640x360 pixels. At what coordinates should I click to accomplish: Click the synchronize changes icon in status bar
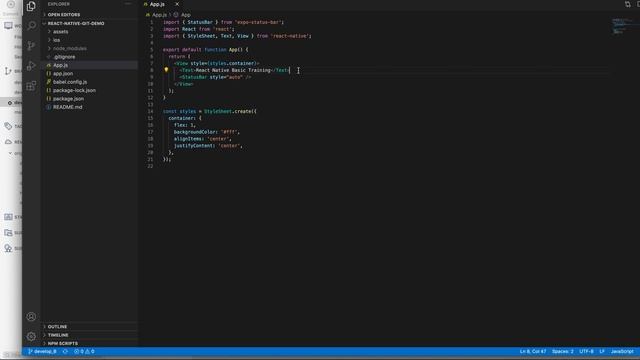click(x=65, y=351)
